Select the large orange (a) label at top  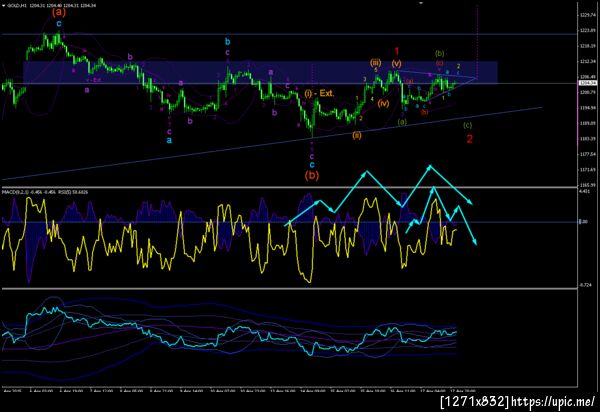pos(59,12)
